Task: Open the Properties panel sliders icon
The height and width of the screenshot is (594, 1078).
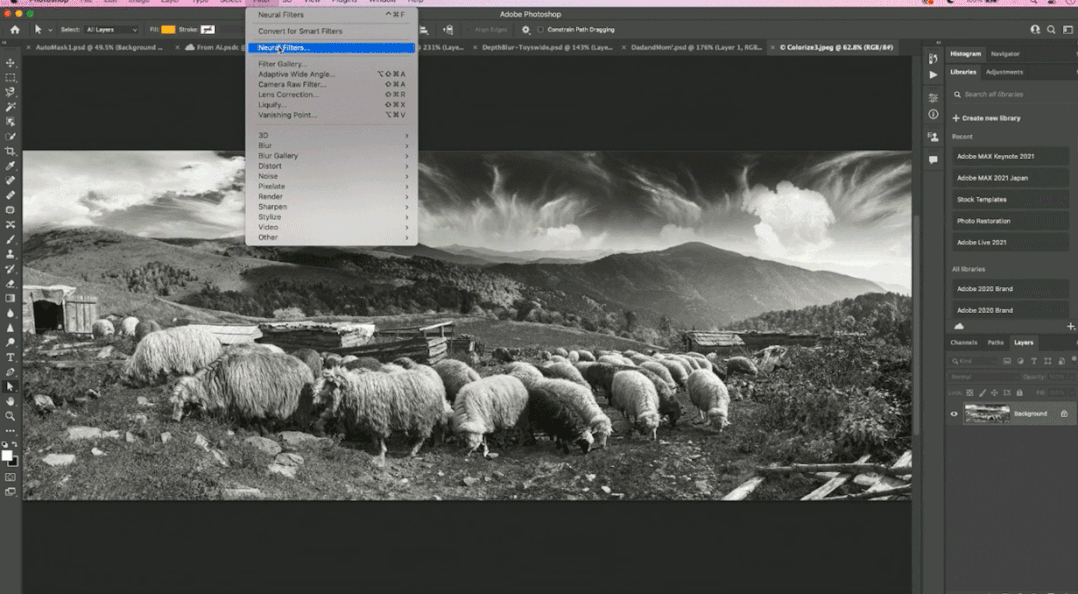Action: (933, 98)
